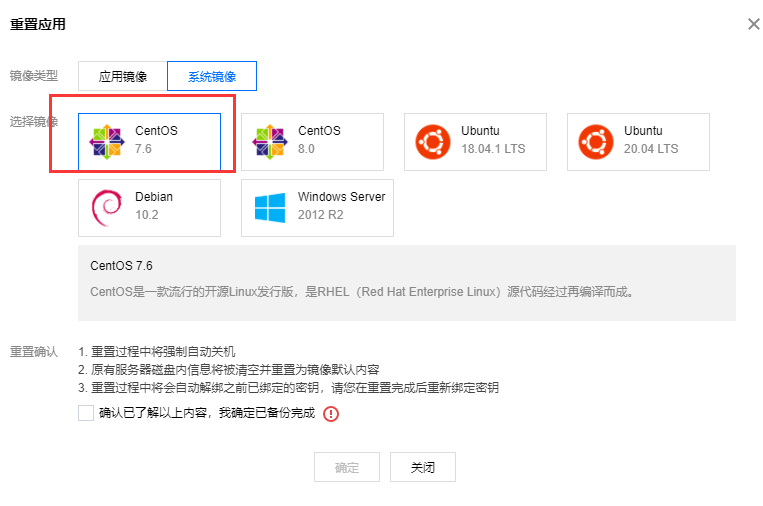This screenshot has height=506, width=763.
Task: Click the CentOS description paragraph text
Action: coord(362,292)
